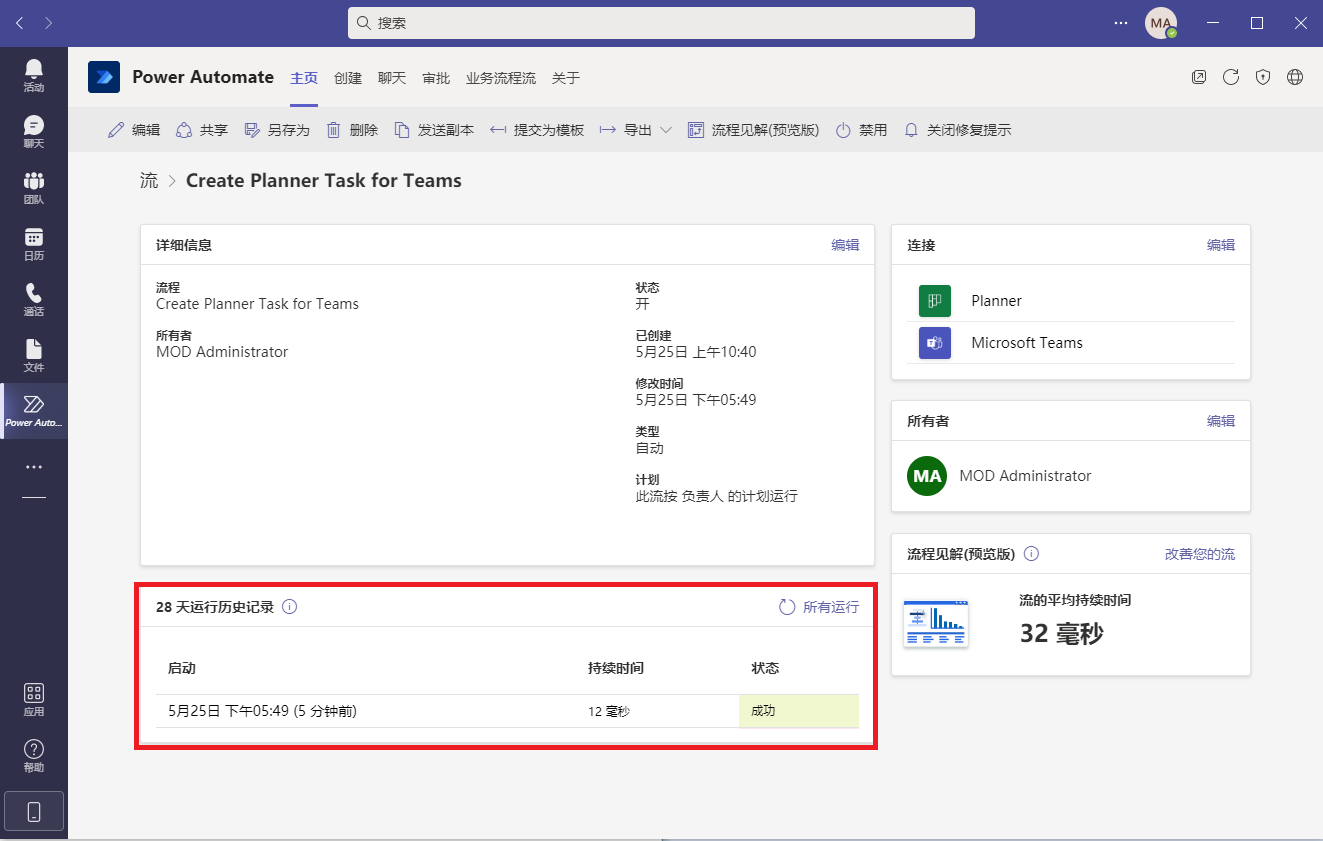Focus the 搜索 search box
Image resolution: width=1323 pixels, height=841 pixels.
[661, 23]
